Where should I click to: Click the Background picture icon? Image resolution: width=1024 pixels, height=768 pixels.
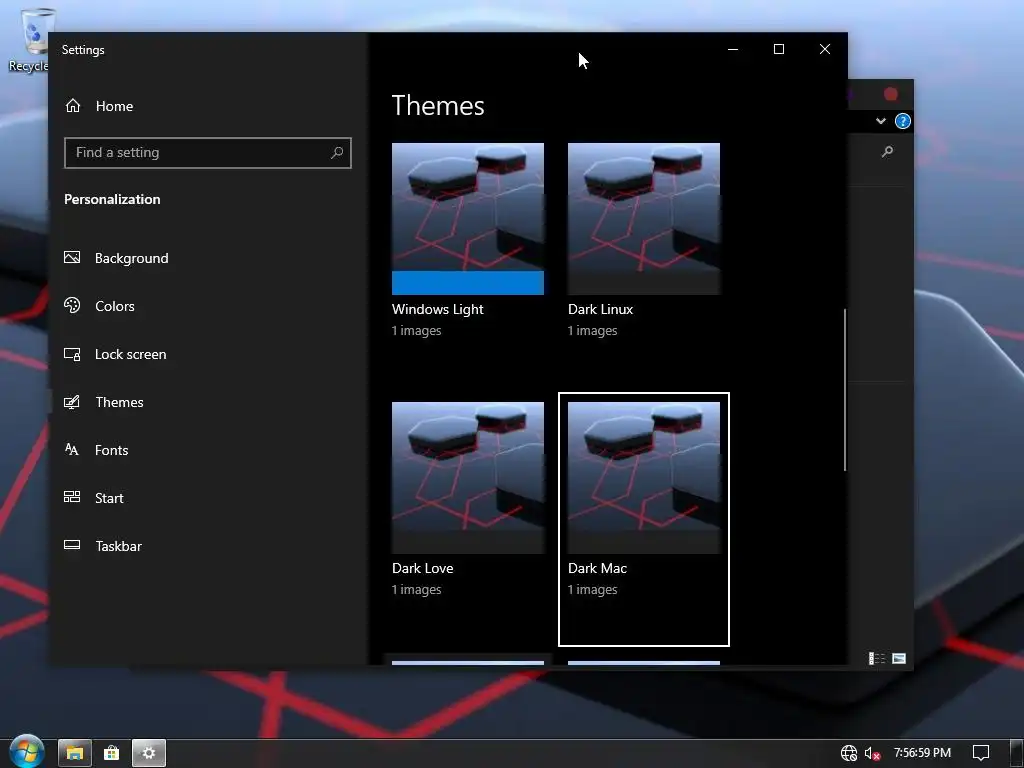(72, 257)
